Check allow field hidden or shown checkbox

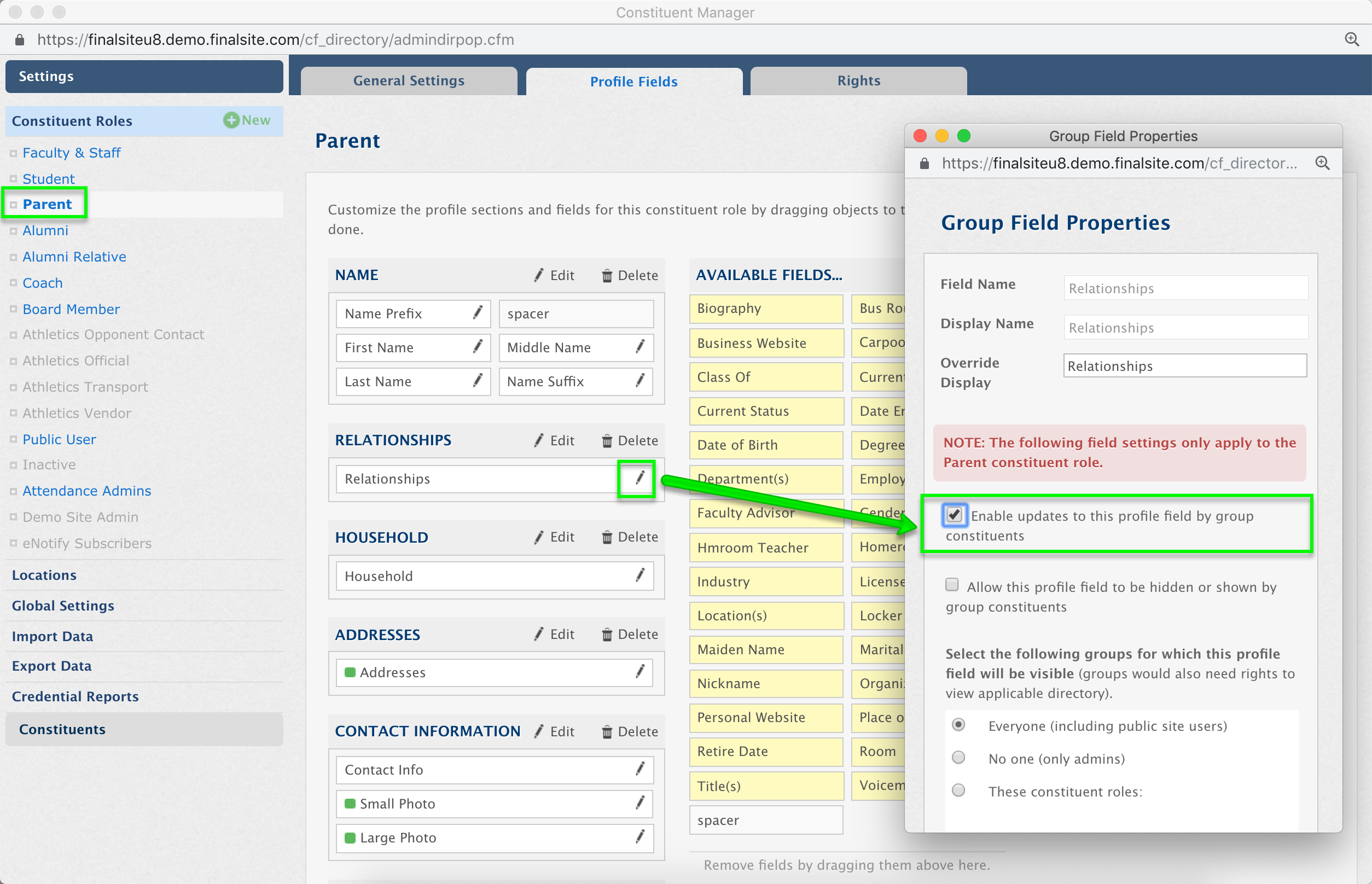pos(952,585)
